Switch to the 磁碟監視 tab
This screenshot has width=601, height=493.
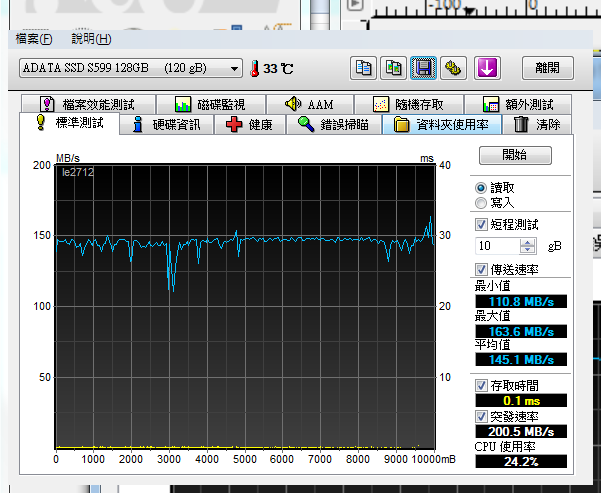211,104
